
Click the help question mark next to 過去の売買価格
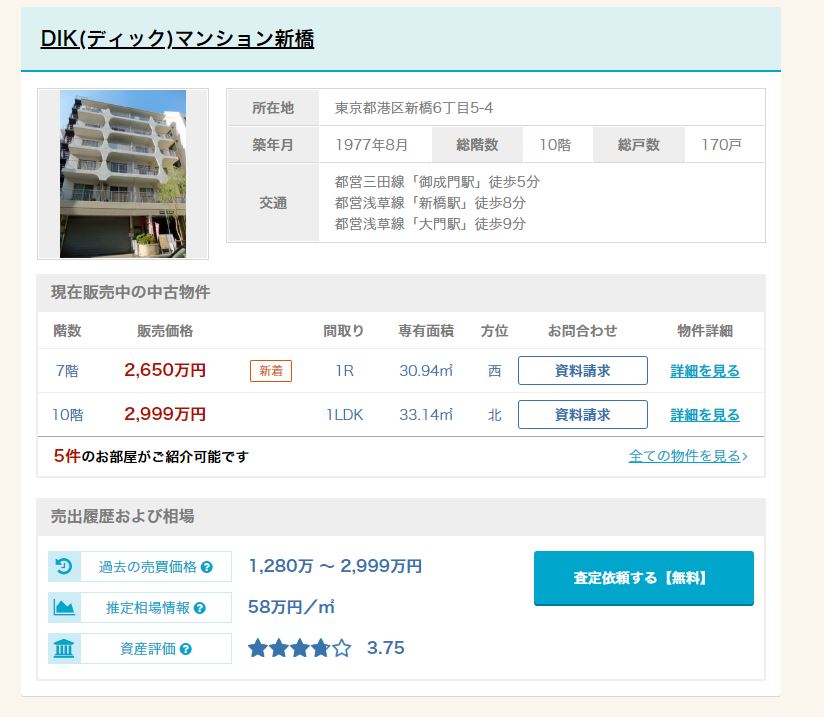[x=207, y=567]
